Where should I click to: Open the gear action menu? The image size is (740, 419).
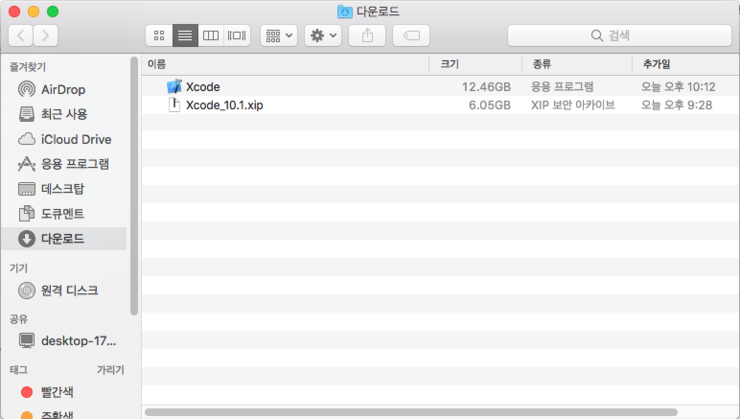[323, 35]
